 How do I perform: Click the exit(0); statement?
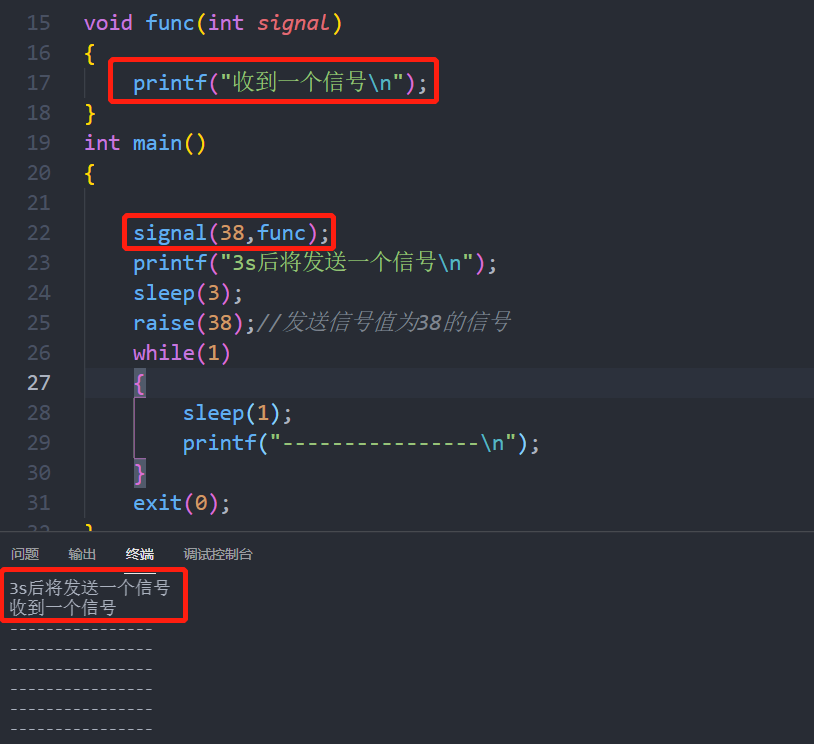181,503
